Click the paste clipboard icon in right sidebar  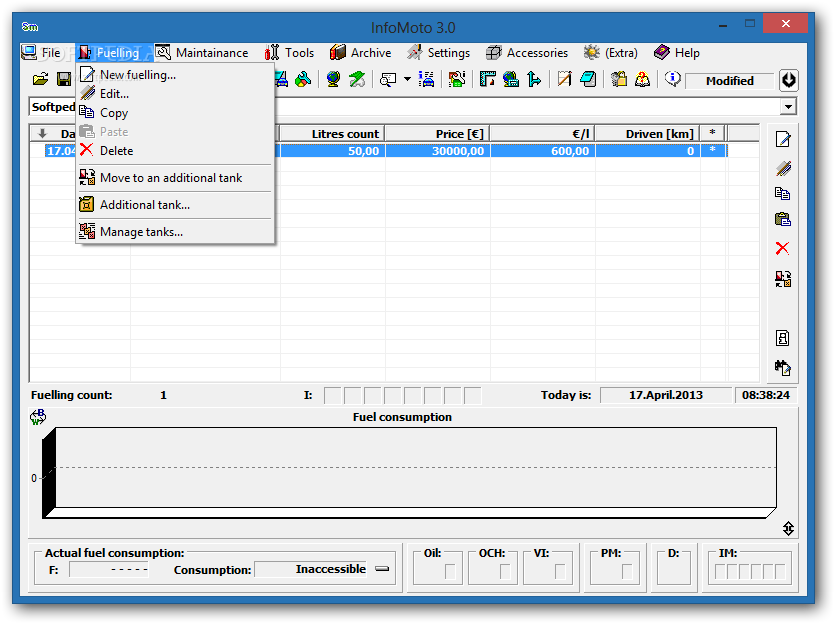click(783, 219)
